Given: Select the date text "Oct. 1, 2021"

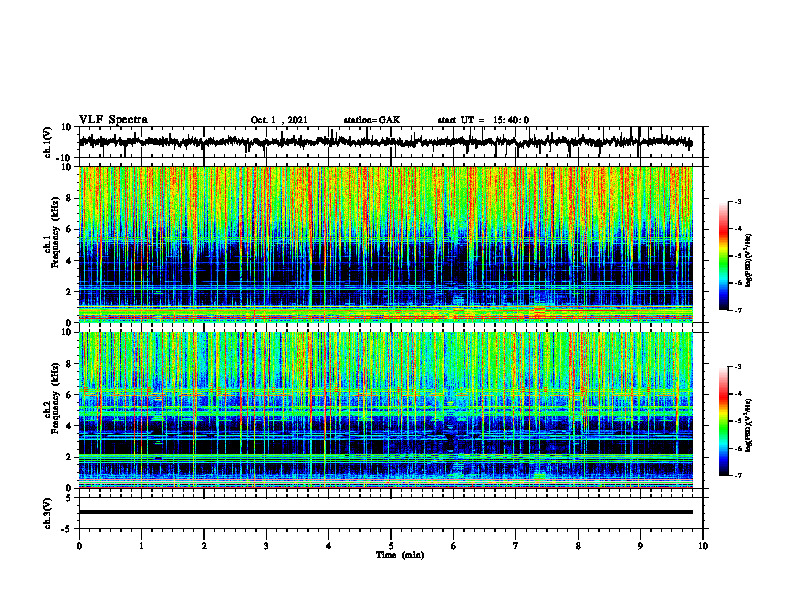Looking at the screenshot, I should click(x=279, y=120).
